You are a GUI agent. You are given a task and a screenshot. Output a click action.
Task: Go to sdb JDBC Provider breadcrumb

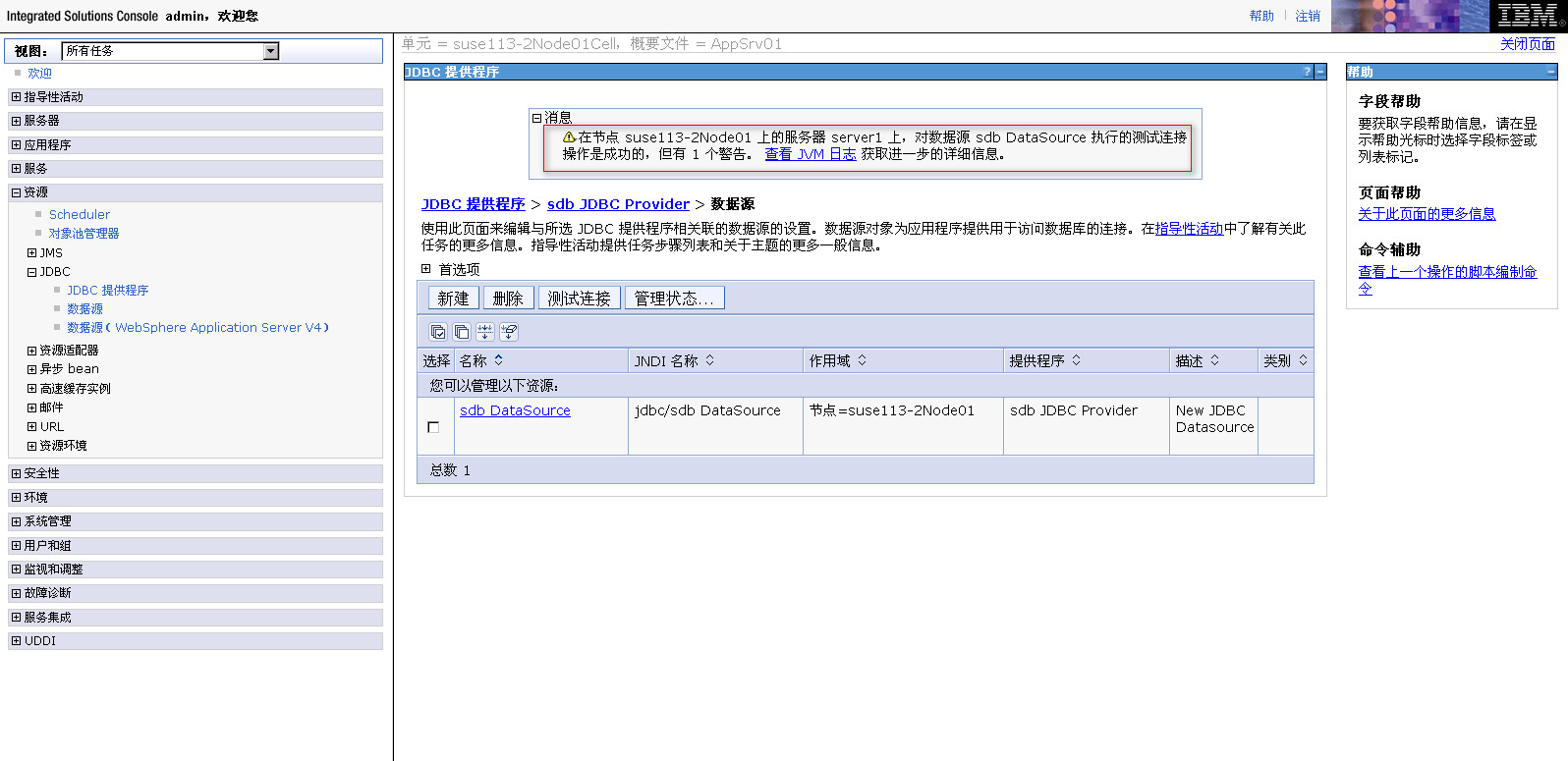click(x=618, y=204)
